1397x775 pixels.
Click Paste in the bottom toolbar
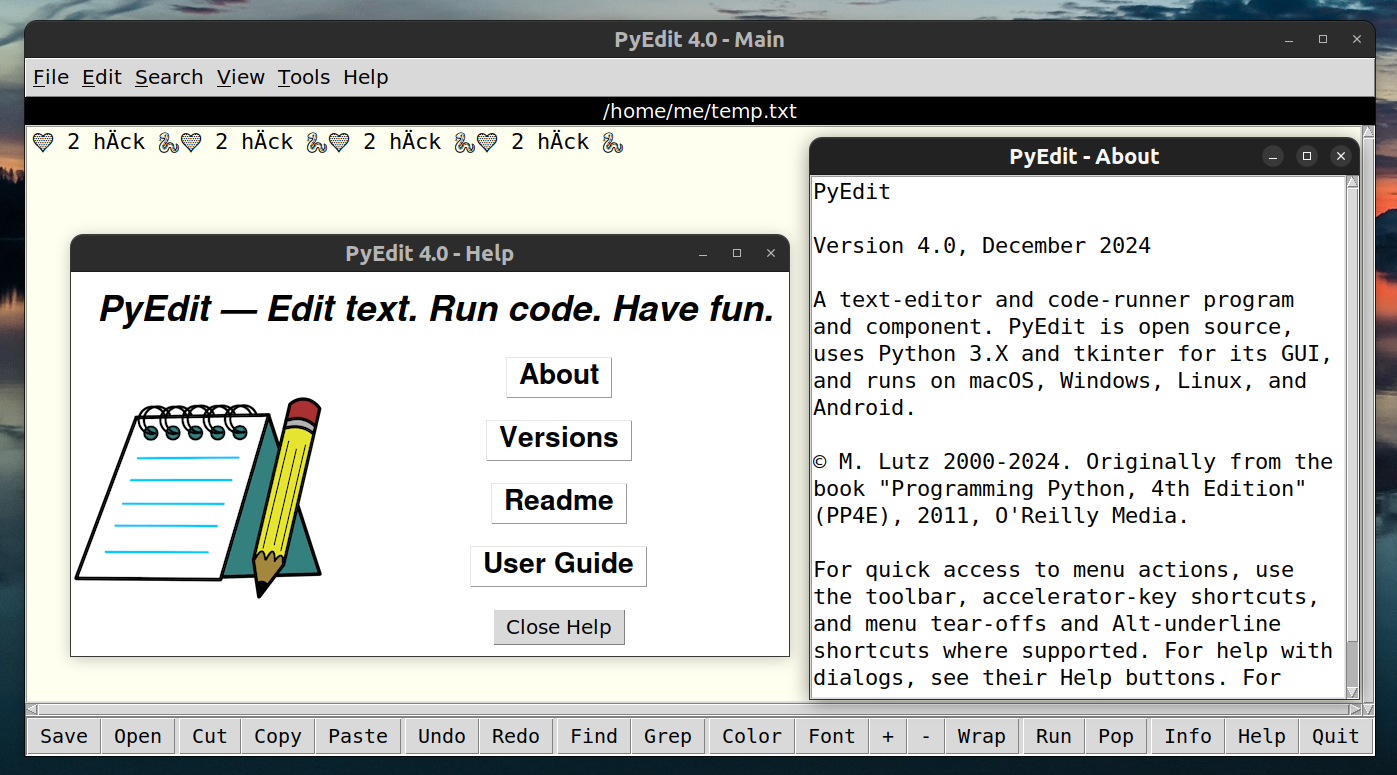[358, 736]
